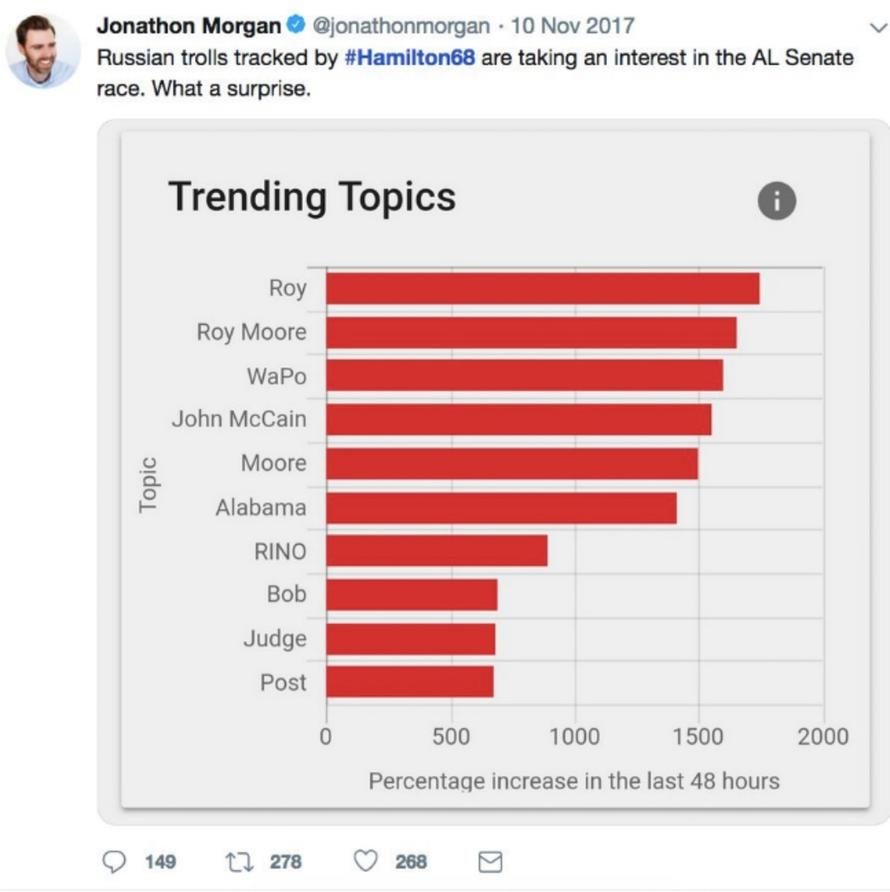Click the reply speech bubble icon
The height and width of the screenshot is (892, 890).
click(114, 861)
